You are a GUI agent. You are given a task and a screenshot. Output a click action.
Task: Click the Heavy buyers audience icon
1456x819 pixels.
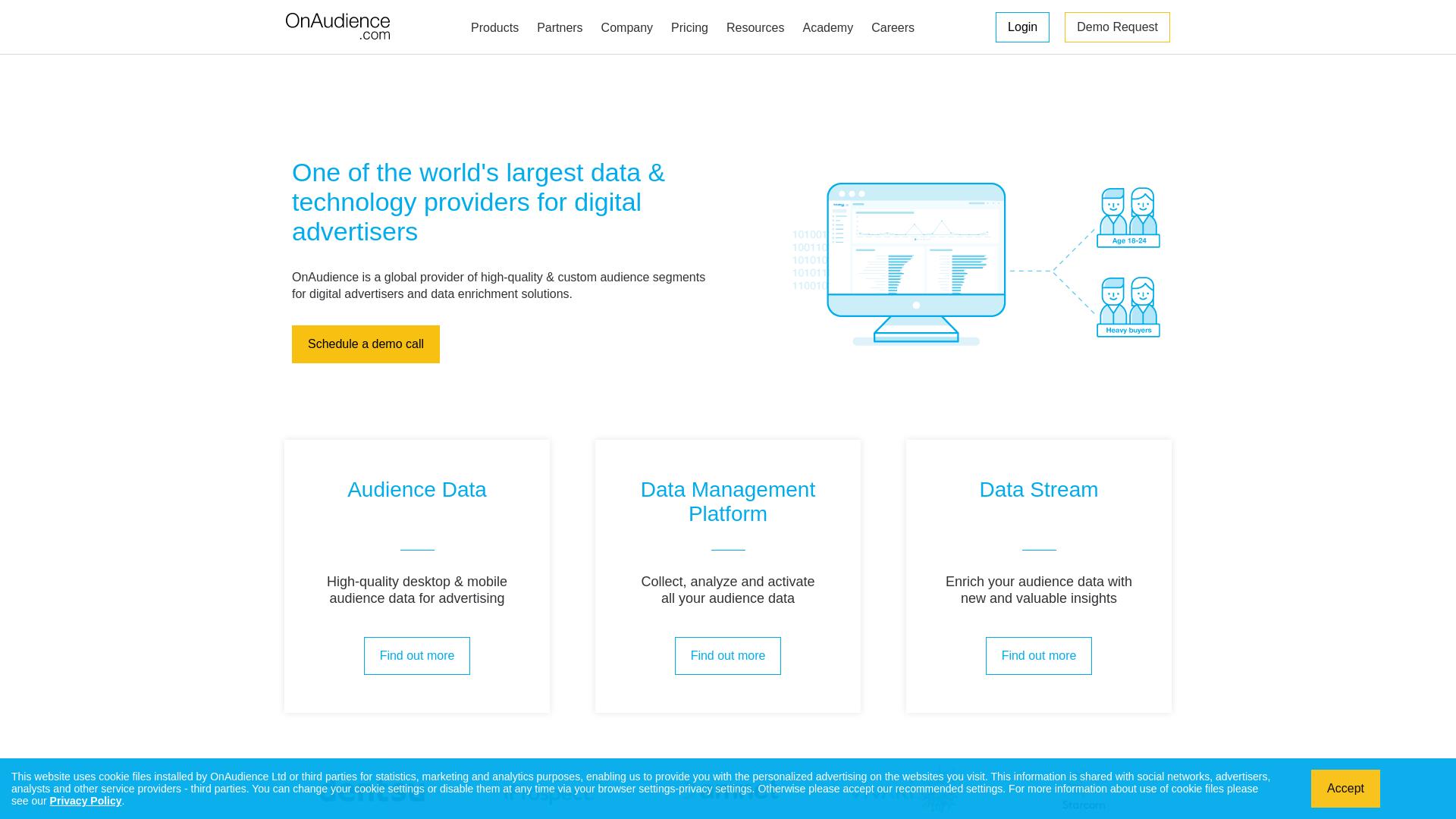(x=1128, y=307)
